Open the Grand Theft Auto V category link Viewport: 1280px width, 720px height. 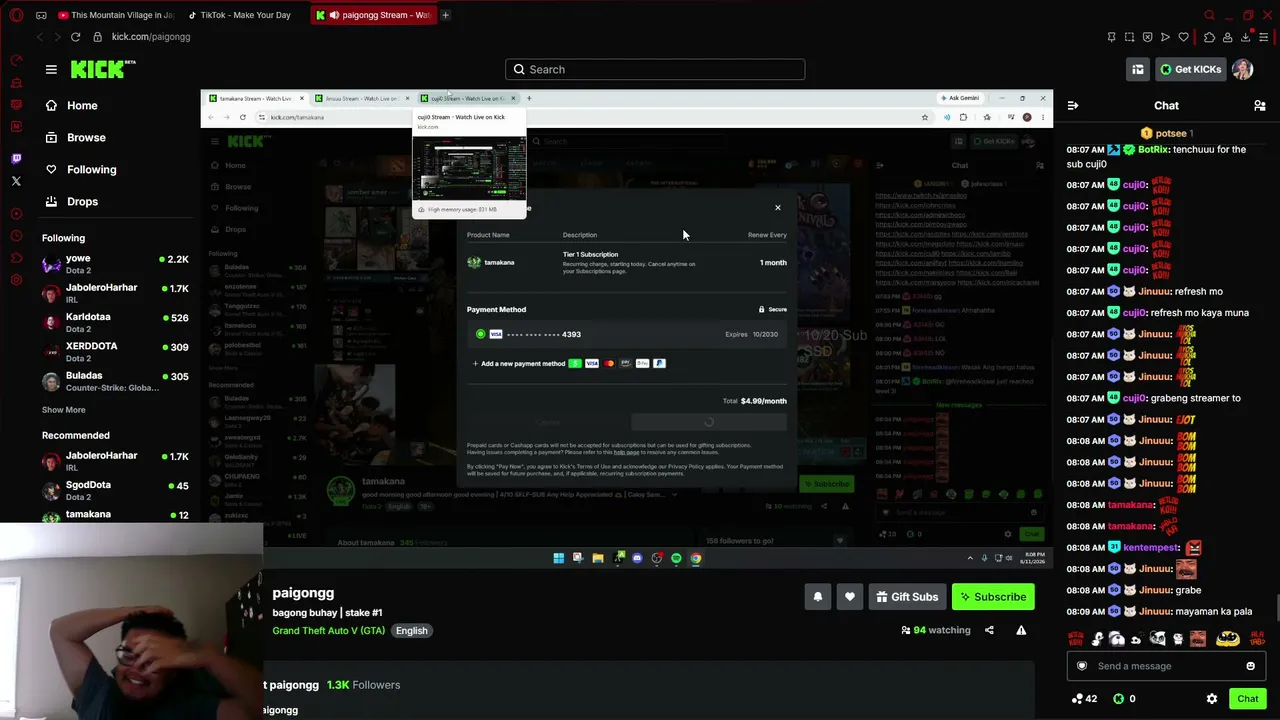(328, 631)
